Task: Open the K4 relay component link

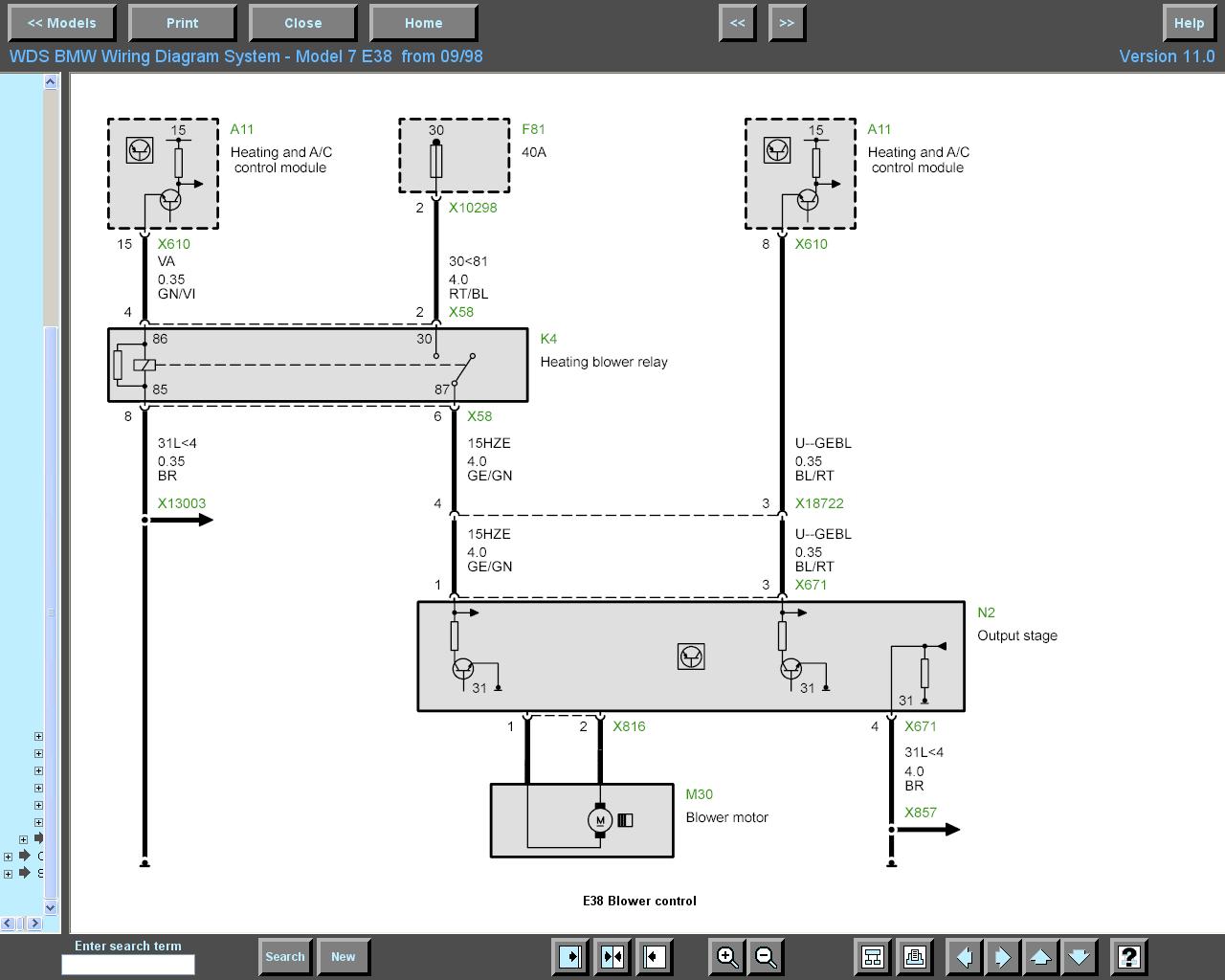Action: pyautogui.click(x=548, y=339)
